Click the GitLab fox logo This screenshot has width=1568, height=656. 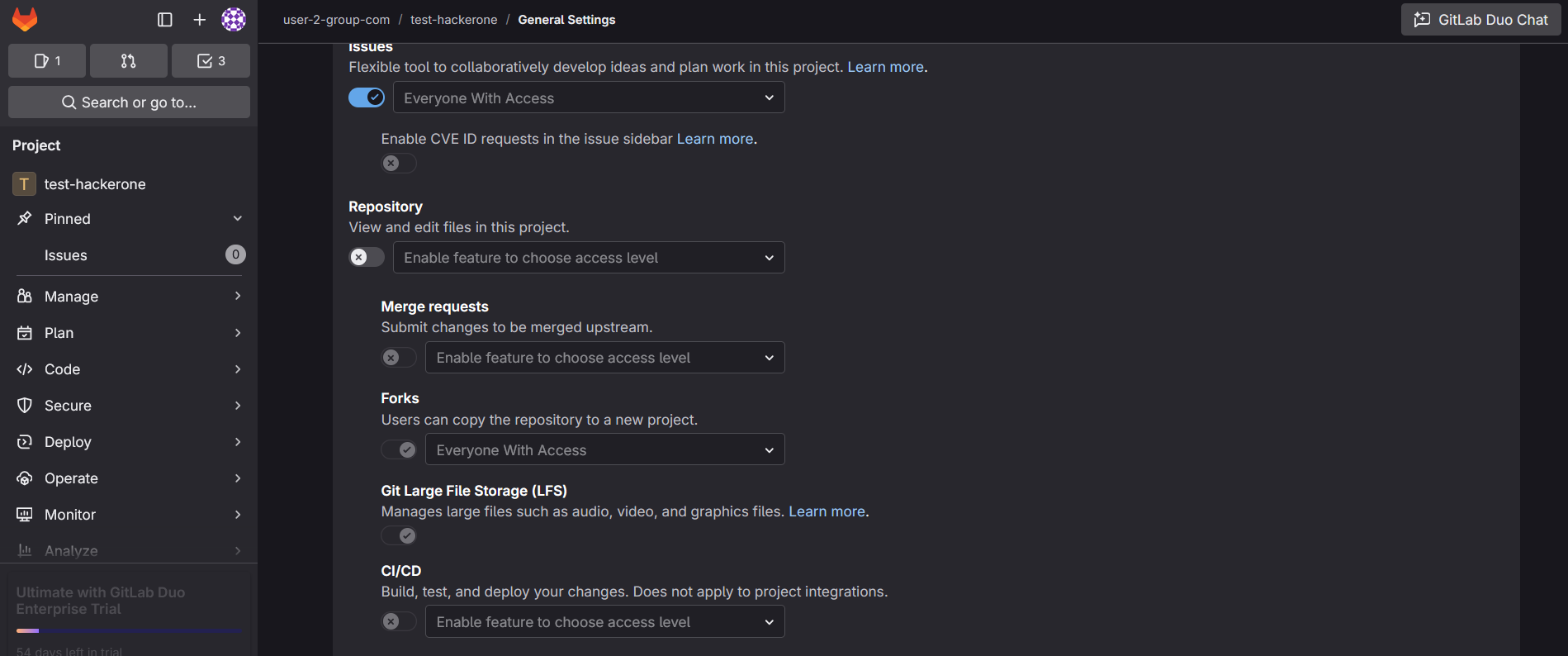(x=25, y=20)
